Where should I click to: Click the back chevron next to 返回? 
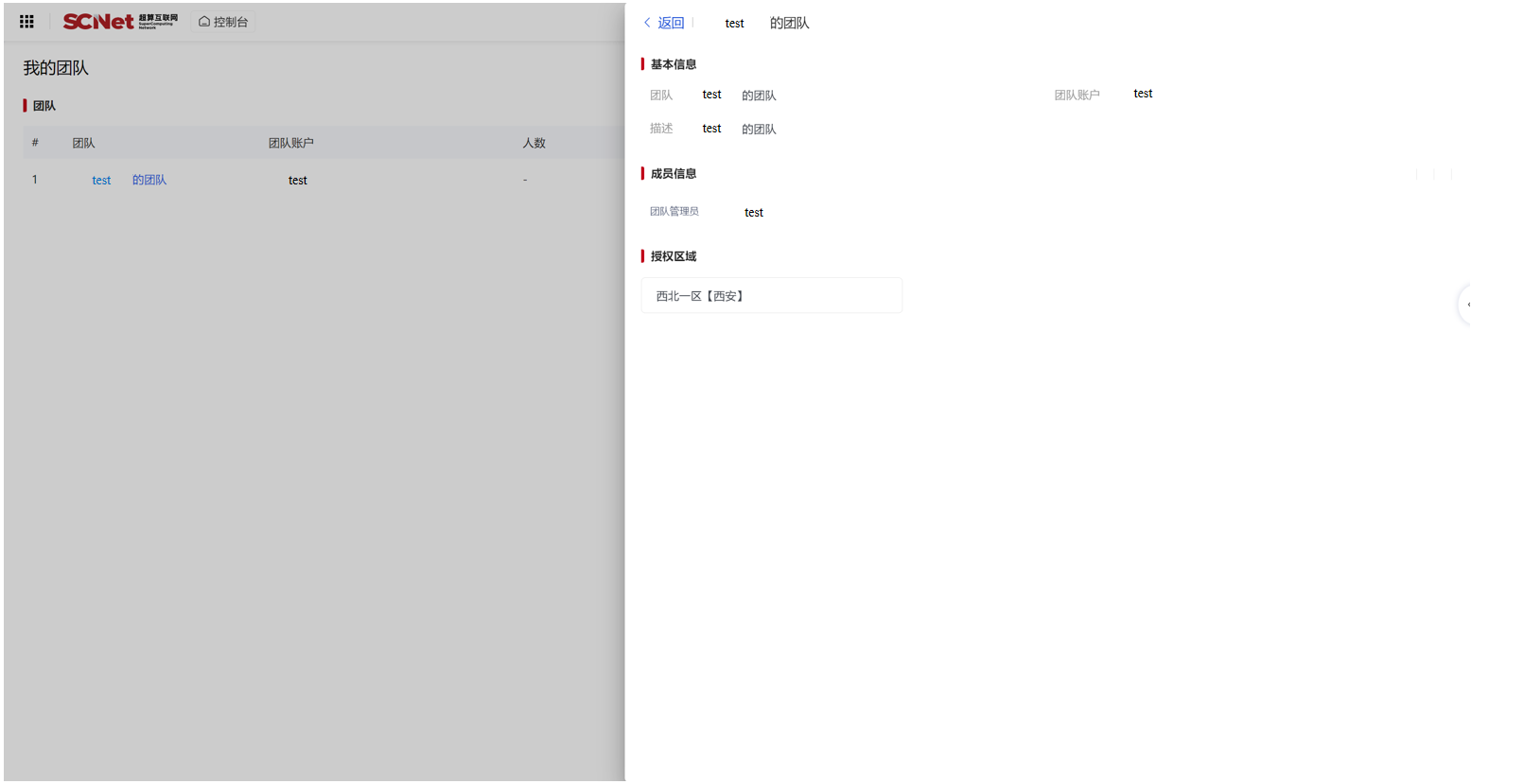pos(647,23)
